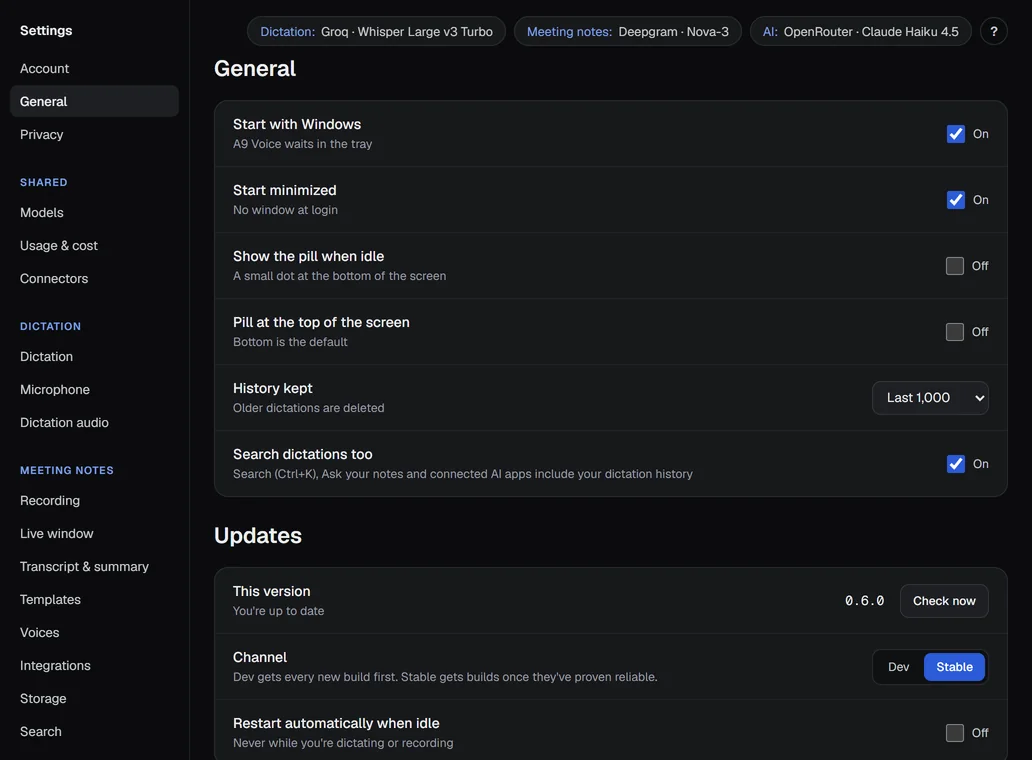Open the help question mark button
Image resolution: width=1032 pixels, height=760 pixels.
pyautogui.click(x=993, y=31)
